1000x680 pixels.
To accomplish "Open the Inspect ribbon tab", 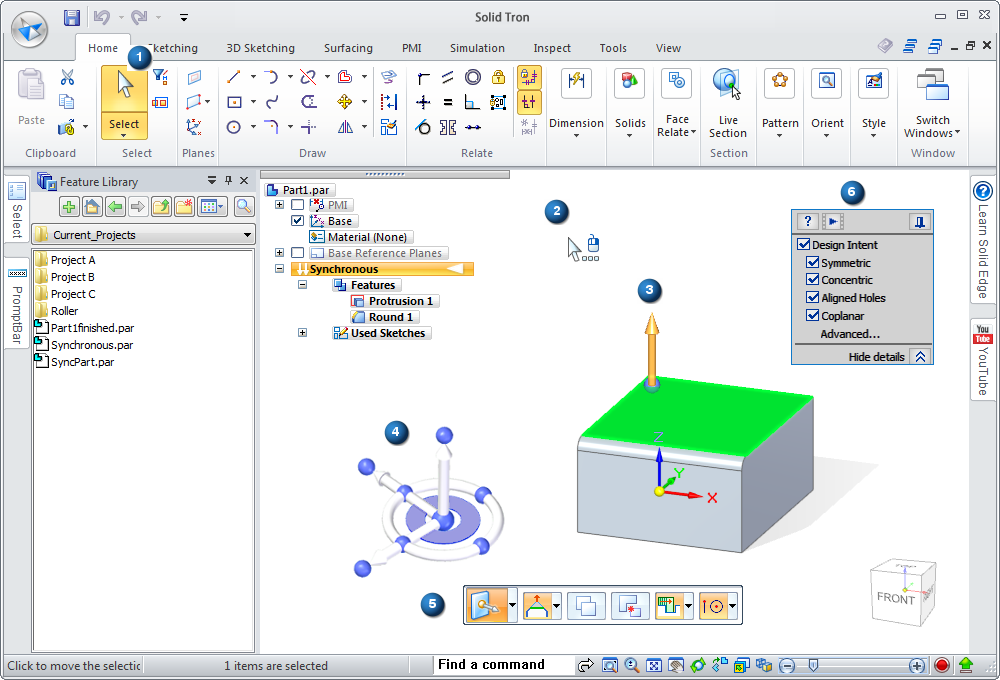I will [x=552, y=48].
